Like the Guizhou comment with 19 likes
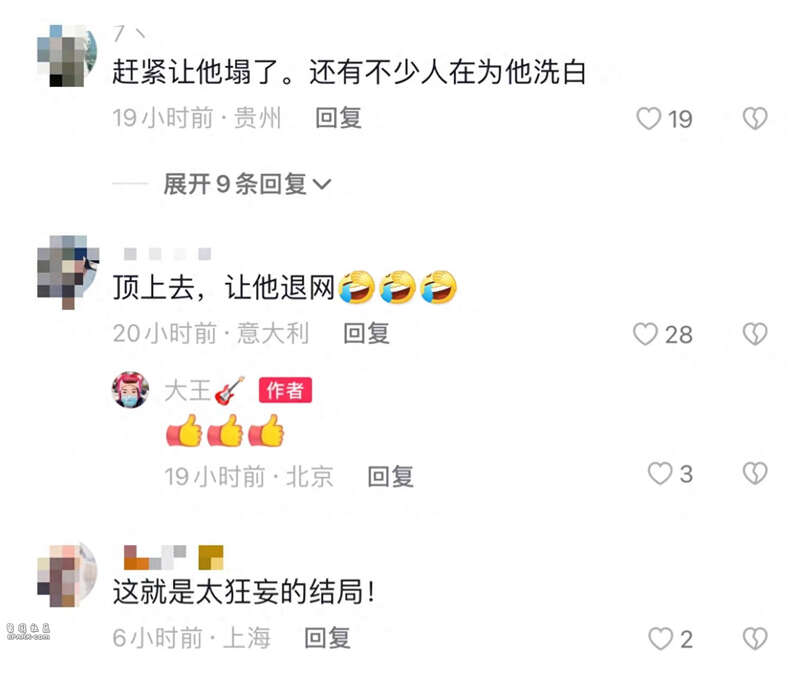 coord(649,118)
